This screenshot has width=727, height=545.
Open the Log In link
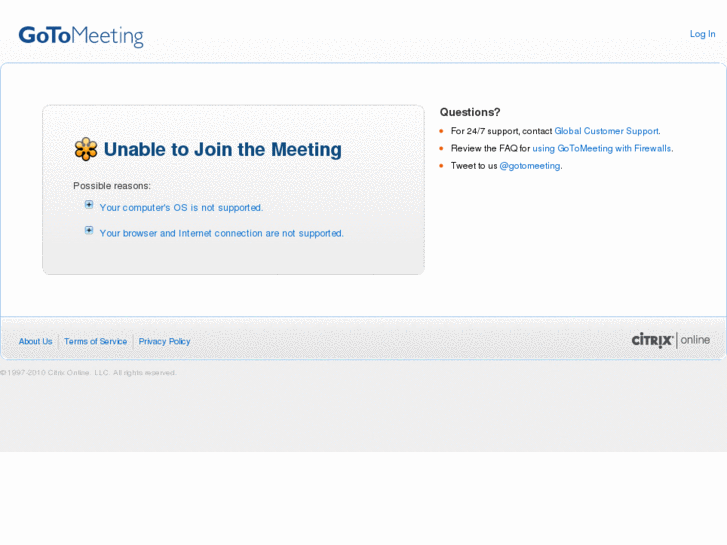(702, 34)
